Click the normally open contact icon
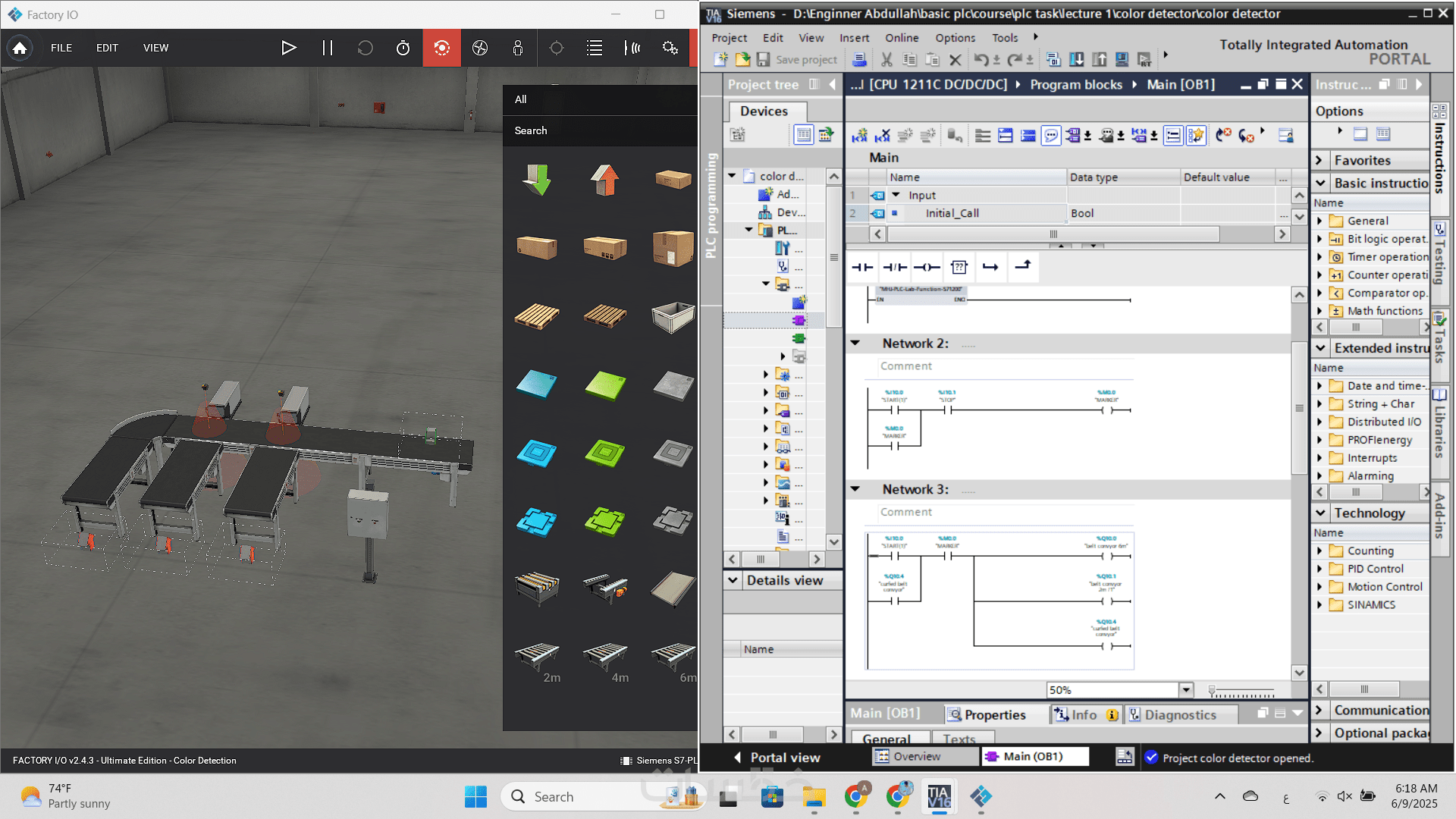The image size is (1456, 819). click(862, 267)
